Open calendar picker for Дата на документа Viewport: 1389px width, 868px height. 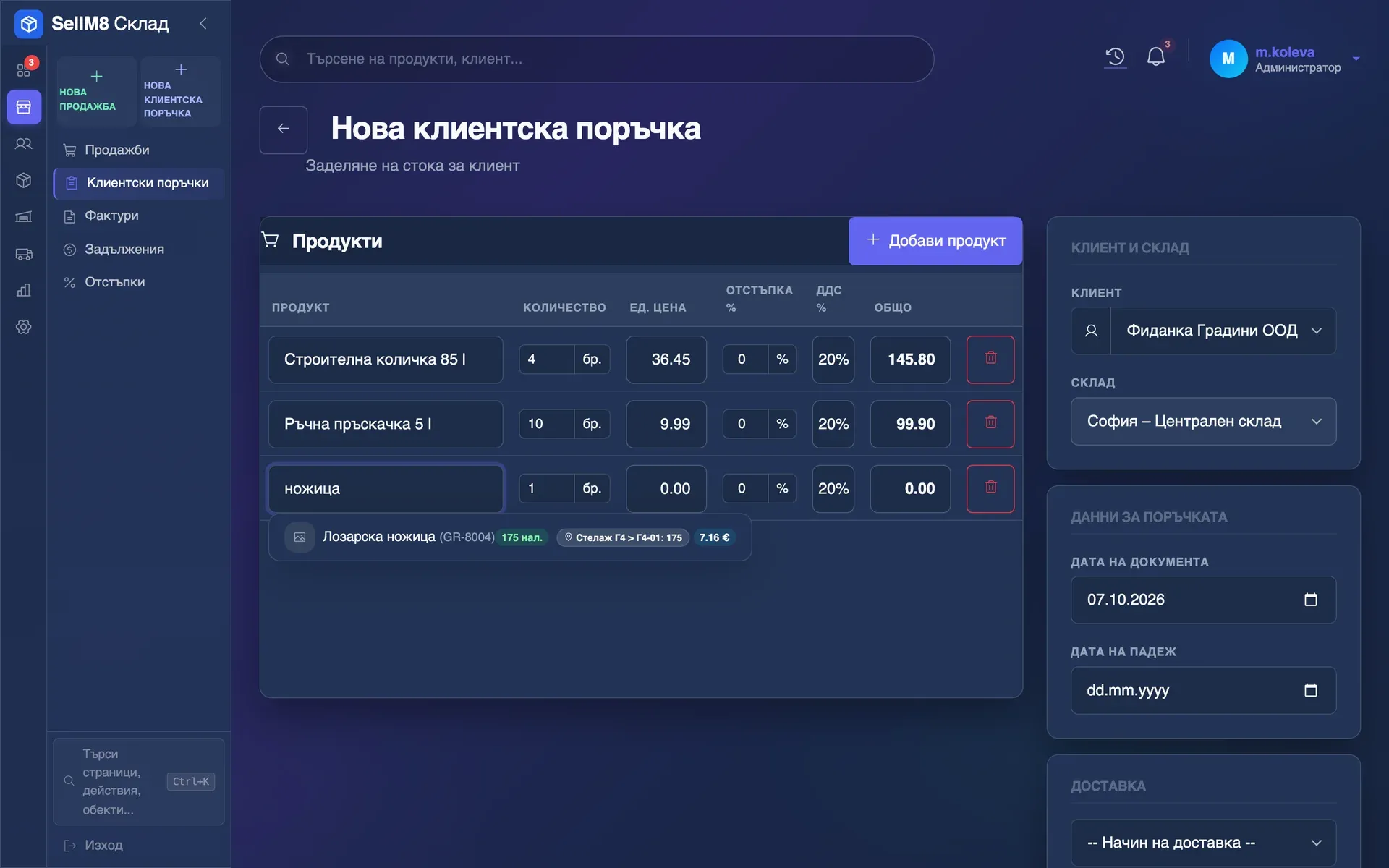click(1310, 600)
